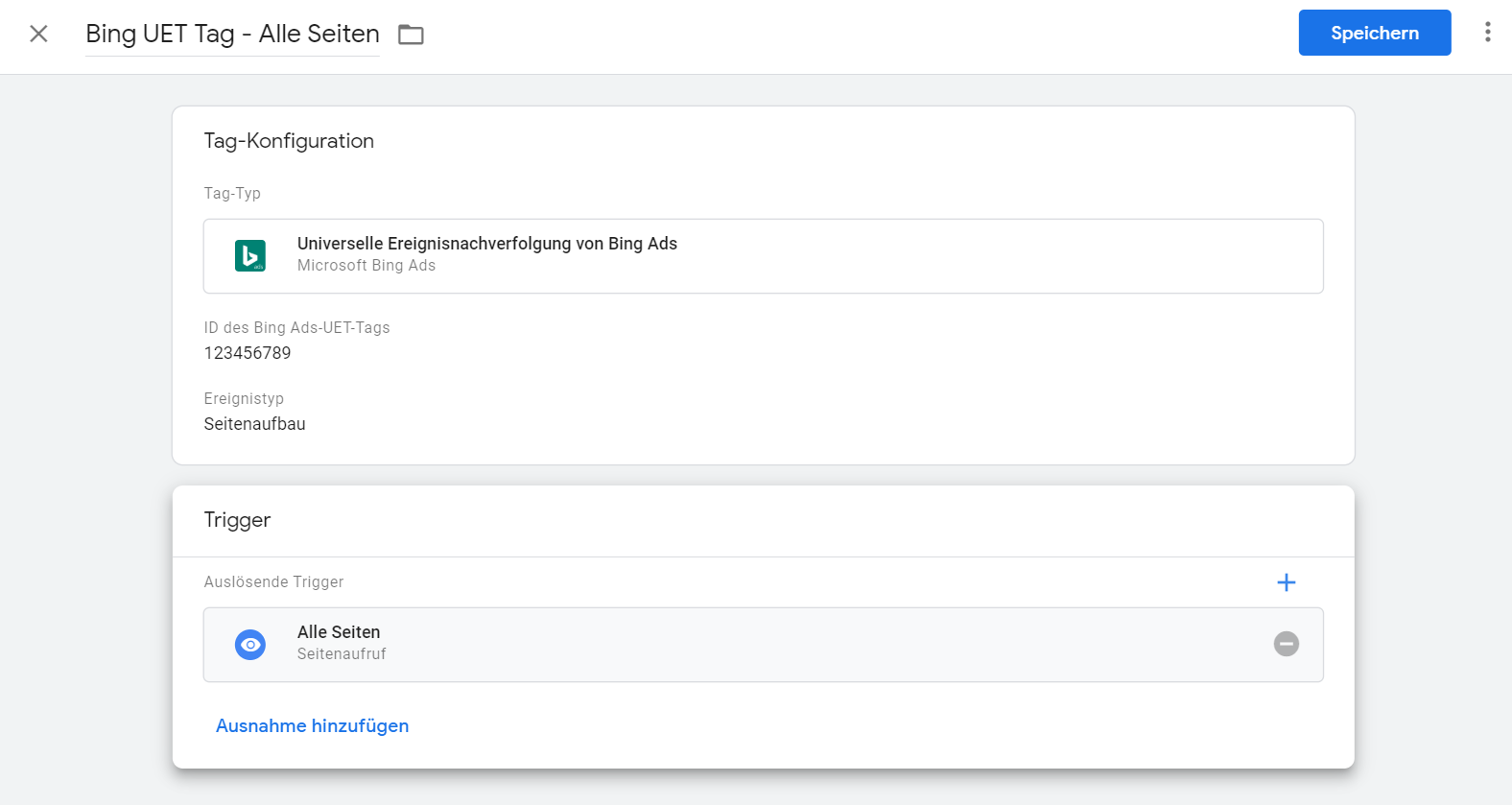Click the 'Tag-Konfiguration' heading

289,141
